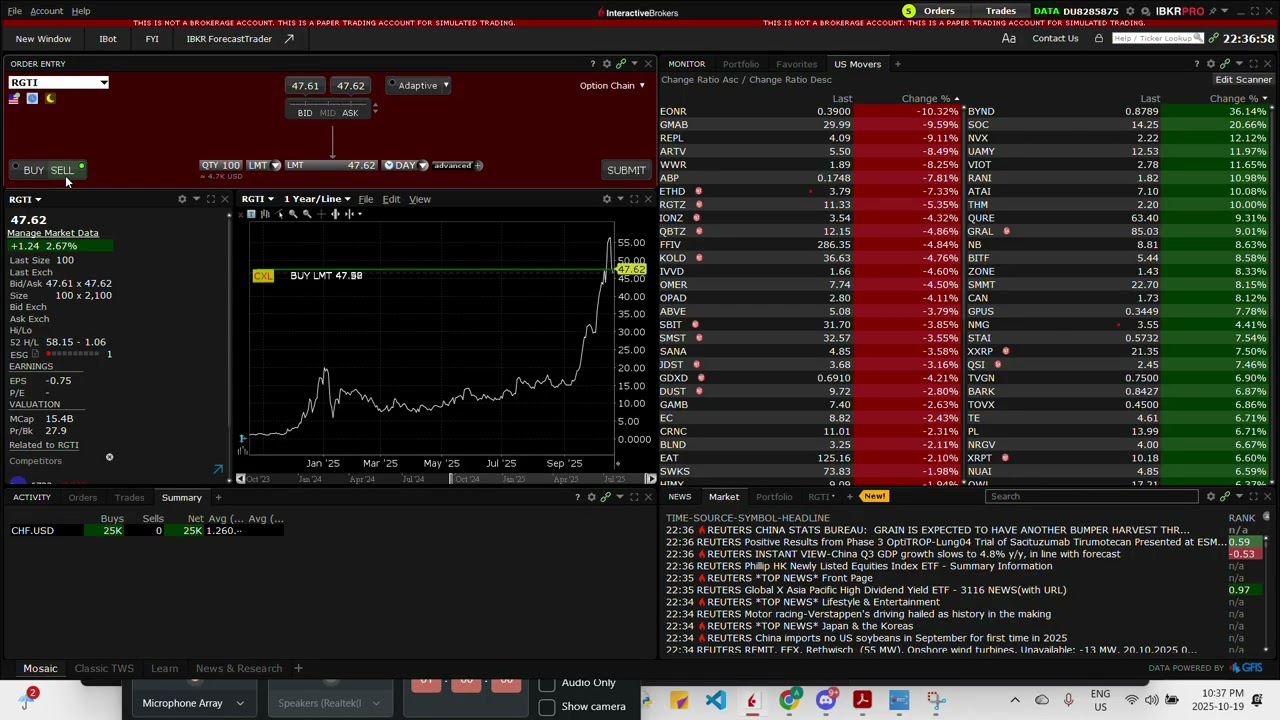The image size is (1280, 720).
Task: Add a new Monitor tab with plus
Action: (x=897, y=64)
